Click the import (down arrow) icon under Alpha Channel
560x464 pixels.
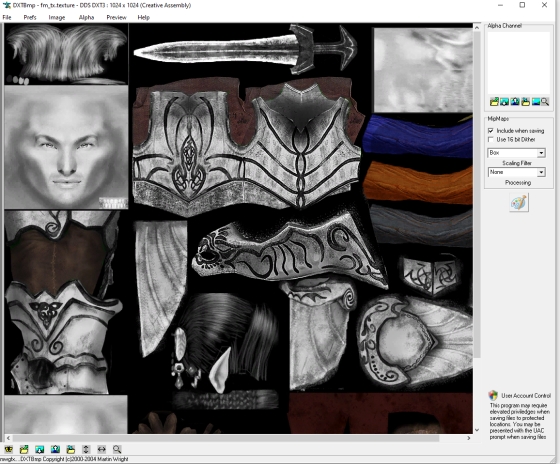point(505,101)
